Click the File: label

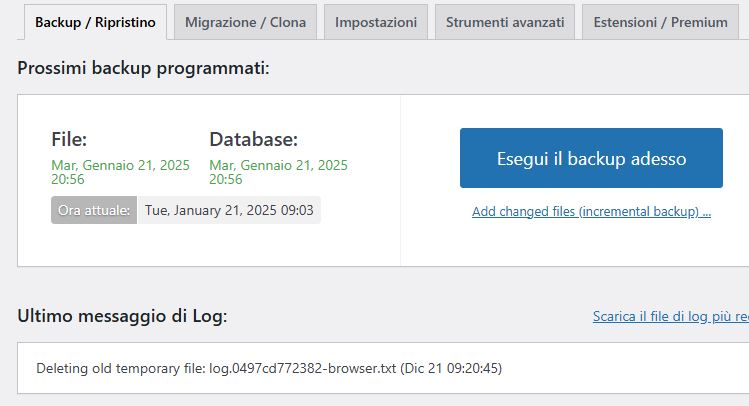pos(69,139)
